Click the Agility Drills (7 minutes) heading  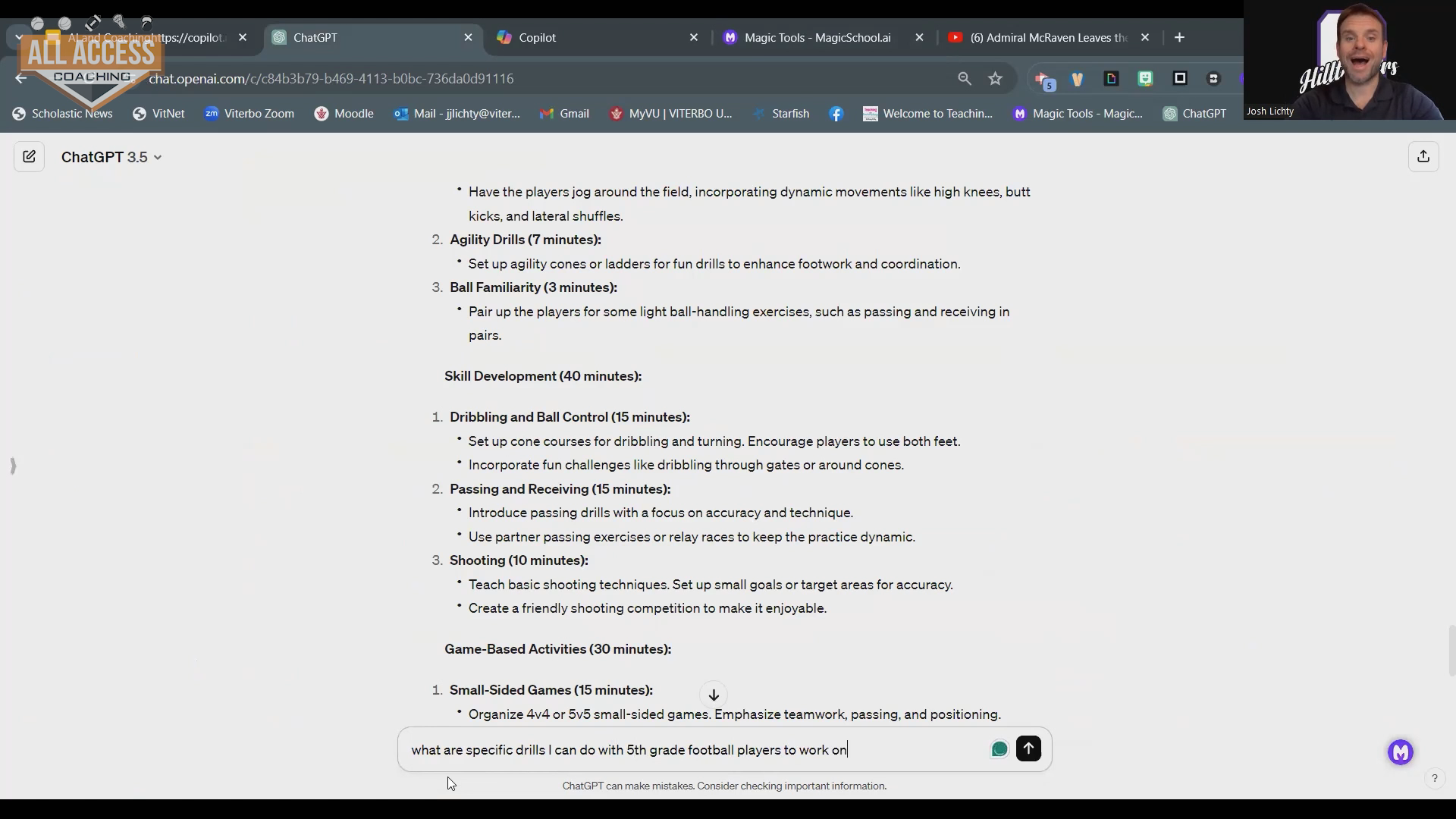pyautogui.click(x=525, y=240)
